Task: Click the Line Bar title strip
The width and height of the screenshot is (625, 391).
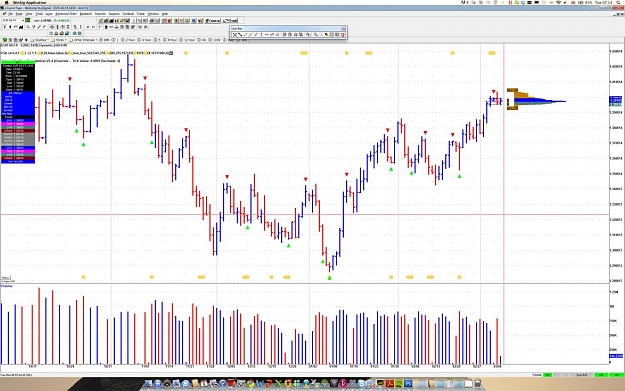Action: point(286,29)
